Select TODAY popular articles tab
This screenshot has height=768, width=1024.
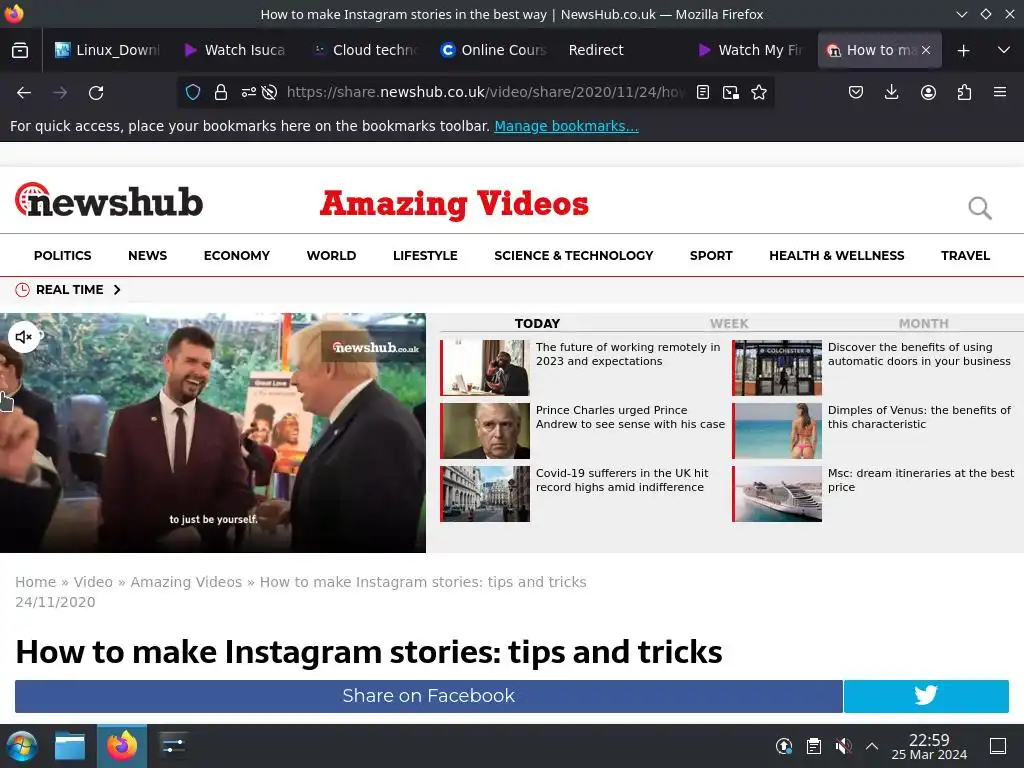[x=537, y=323]
